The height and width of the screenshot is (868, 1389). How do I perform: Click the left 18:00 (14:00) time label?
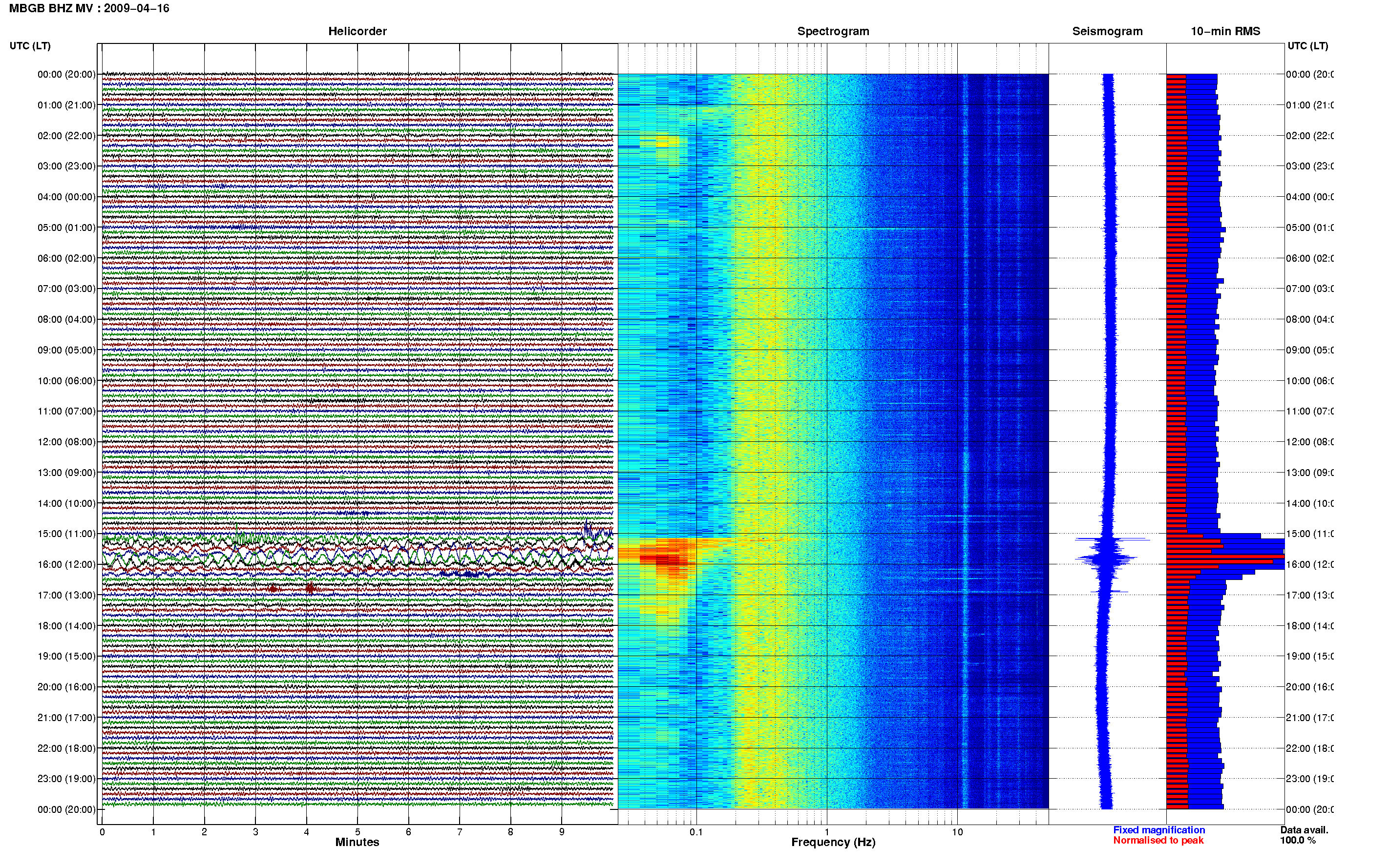(66, 626)
